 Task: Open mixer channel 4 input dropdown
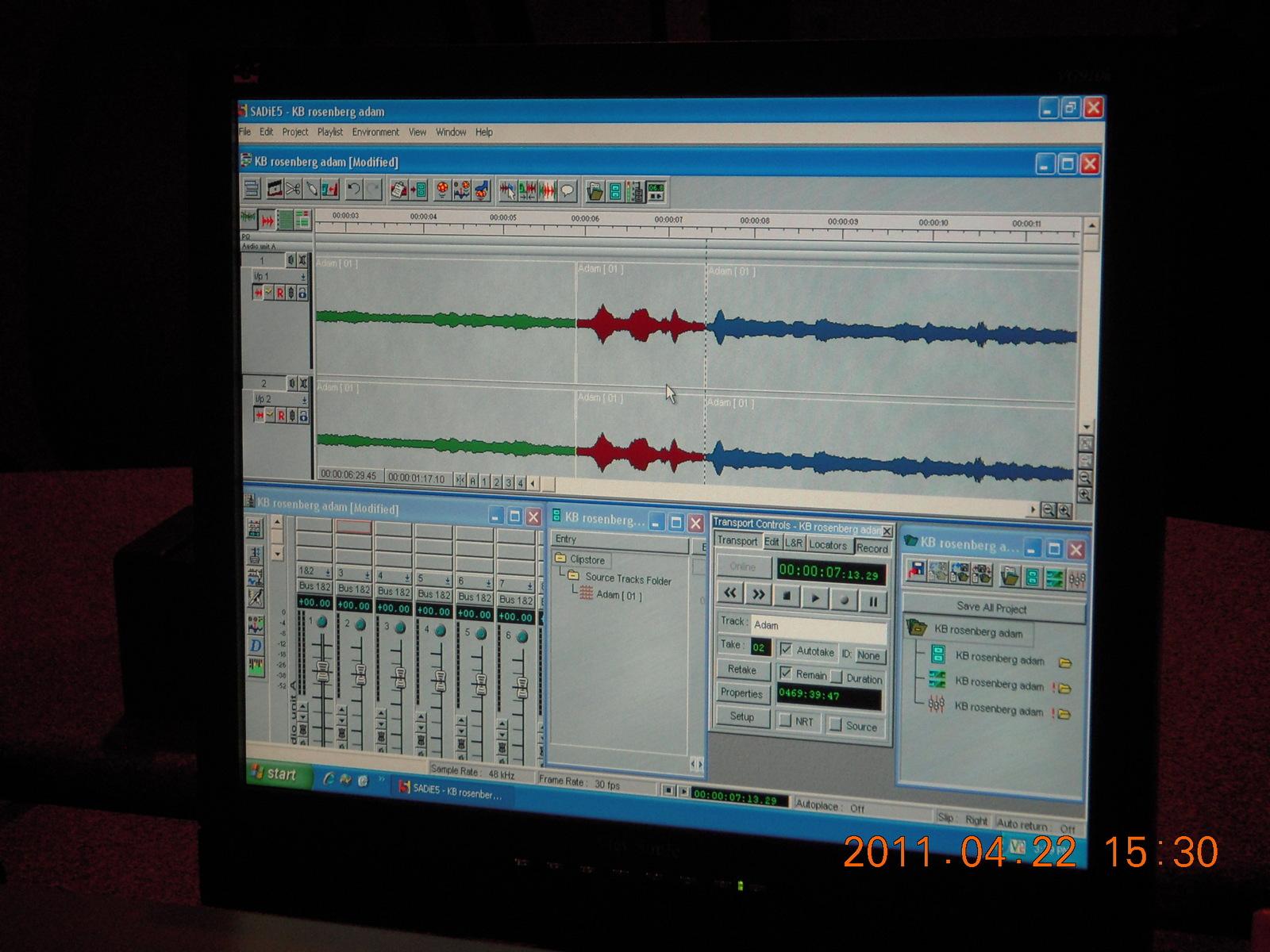pos(407,578)
